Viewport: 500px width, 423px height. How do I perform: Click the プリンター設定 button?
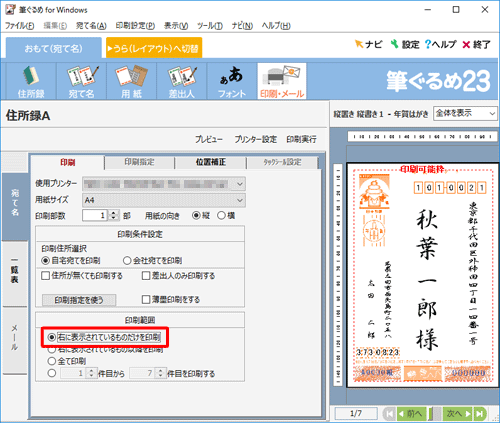point(255,139)
